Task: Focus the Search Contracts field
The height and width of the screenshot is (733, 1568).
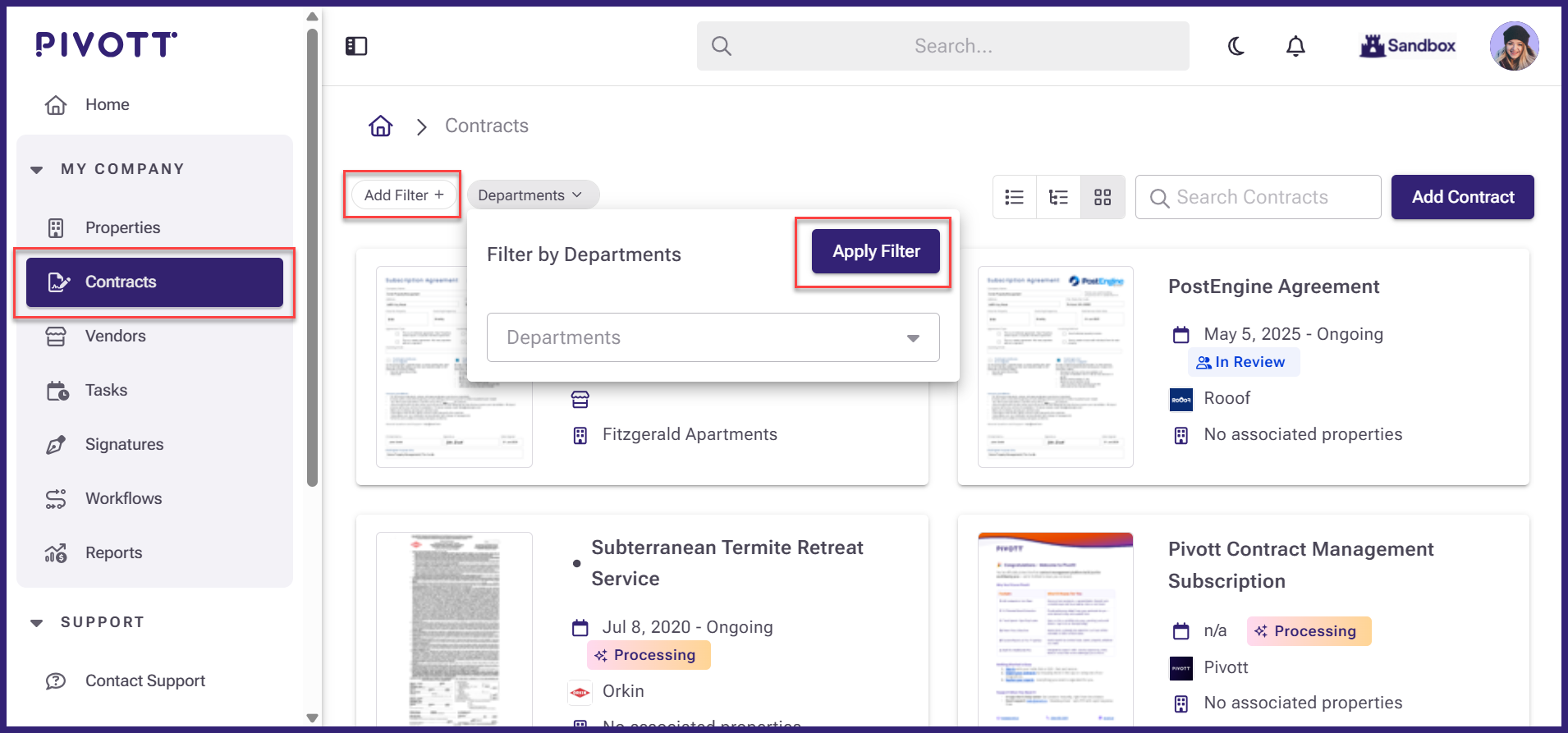Action: tap(1258, 197)
